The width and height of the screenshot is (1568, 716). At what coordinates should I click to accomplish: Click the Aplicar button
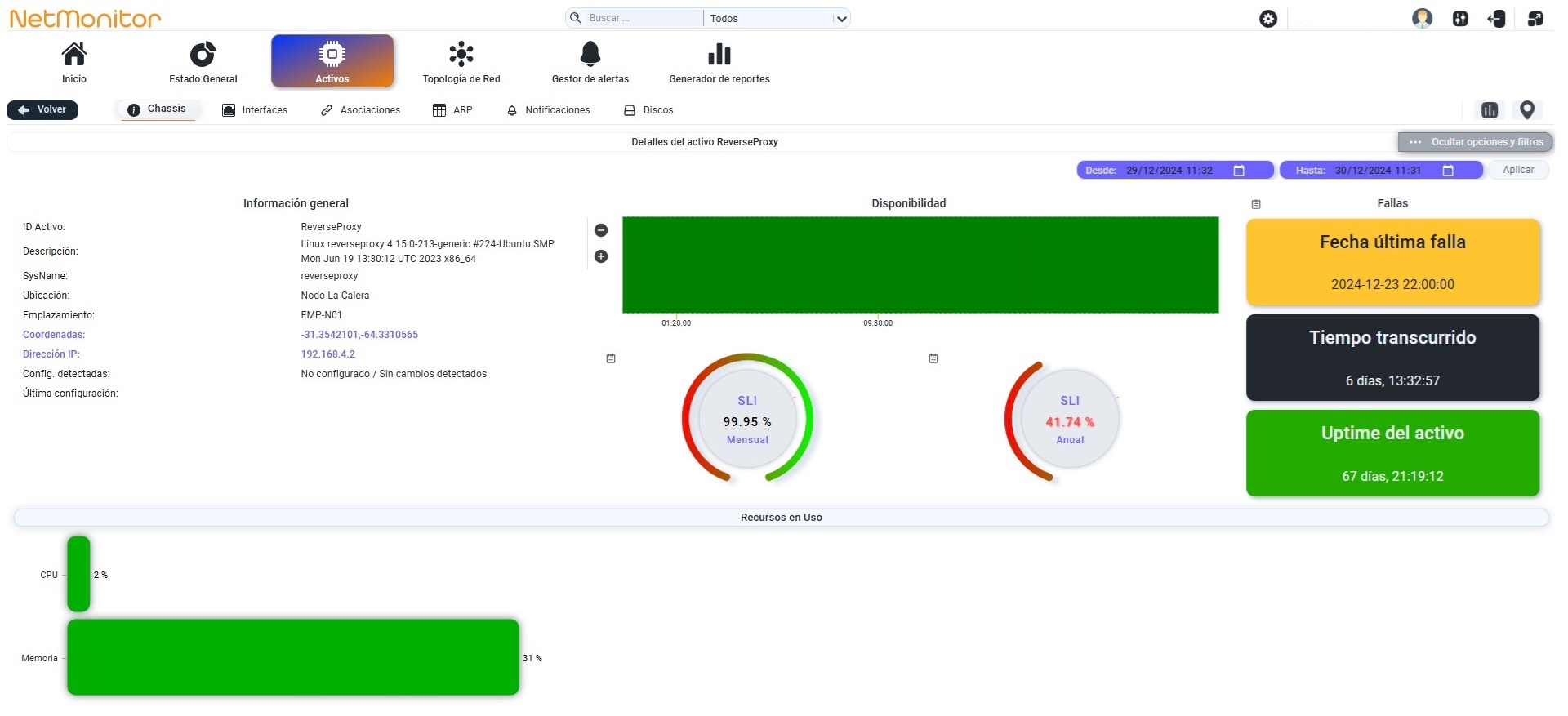[1518, 170]
